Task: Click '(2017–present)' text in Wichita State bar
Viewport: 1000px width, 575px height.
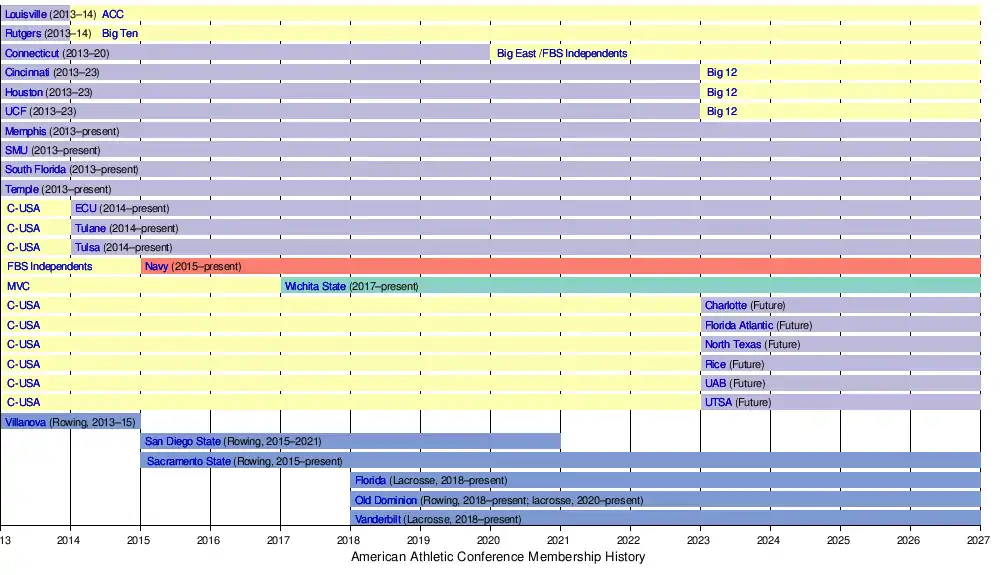Action: tap(384, 286)
